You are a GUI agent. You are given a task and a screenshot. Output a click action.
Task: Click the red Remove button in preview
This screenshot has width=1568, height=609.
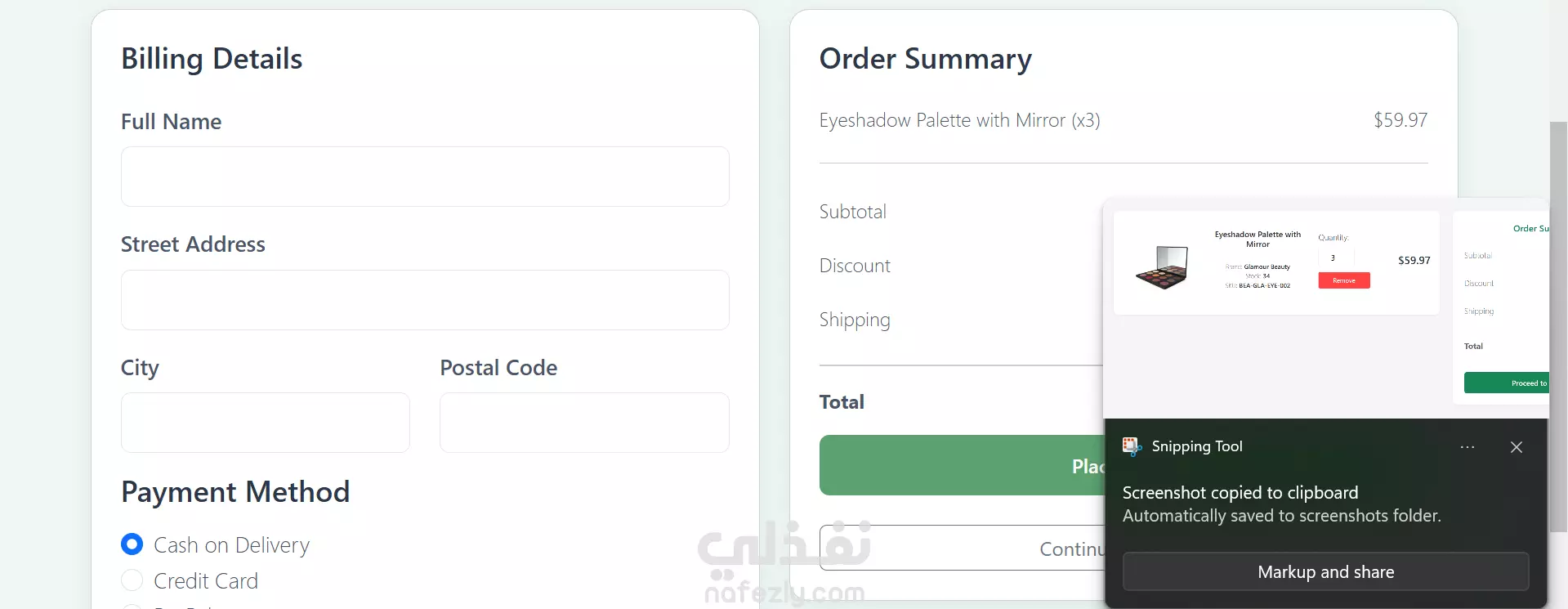coord(1344,280)
